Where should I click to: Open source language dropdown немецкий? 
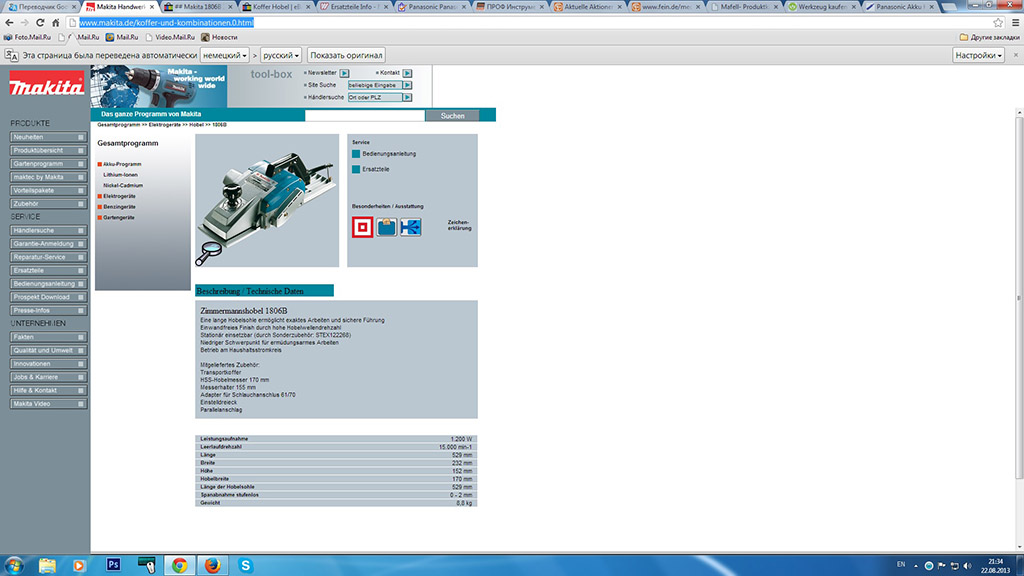225,56
